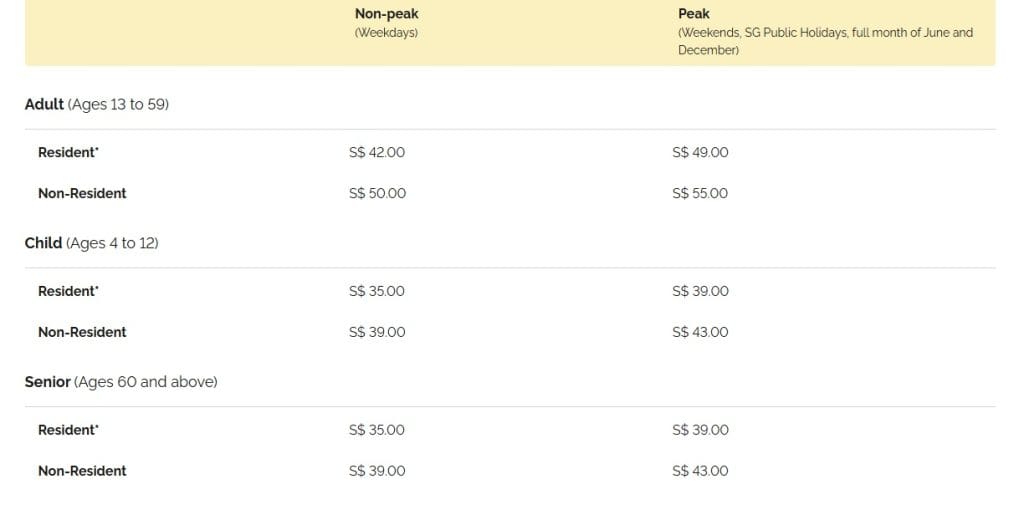Select the Adult (Ages 13 to 59) heading

click(97, 105)
